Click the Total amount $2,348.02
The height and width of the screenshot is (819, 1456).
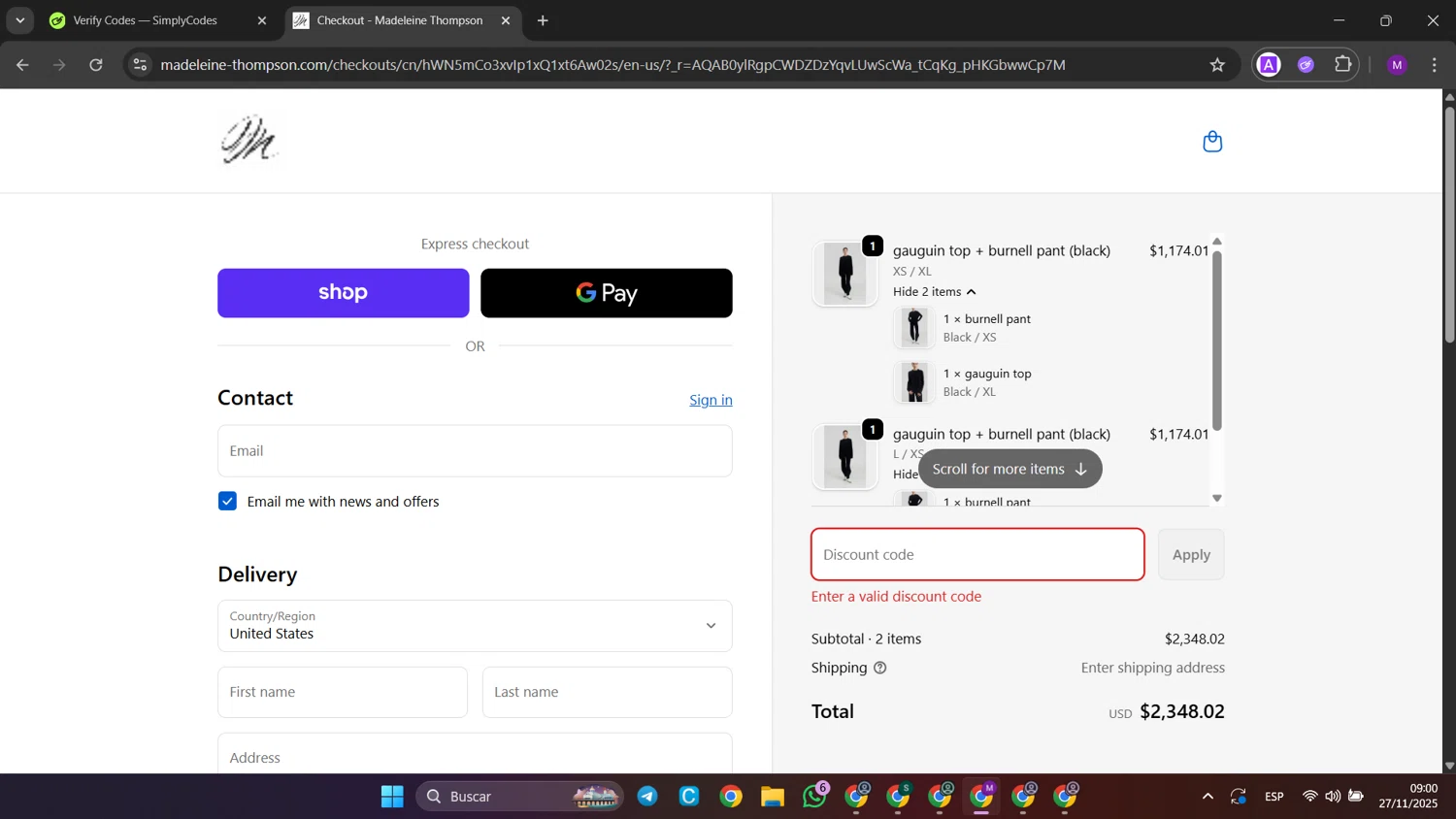click(x=1182, y=711)
